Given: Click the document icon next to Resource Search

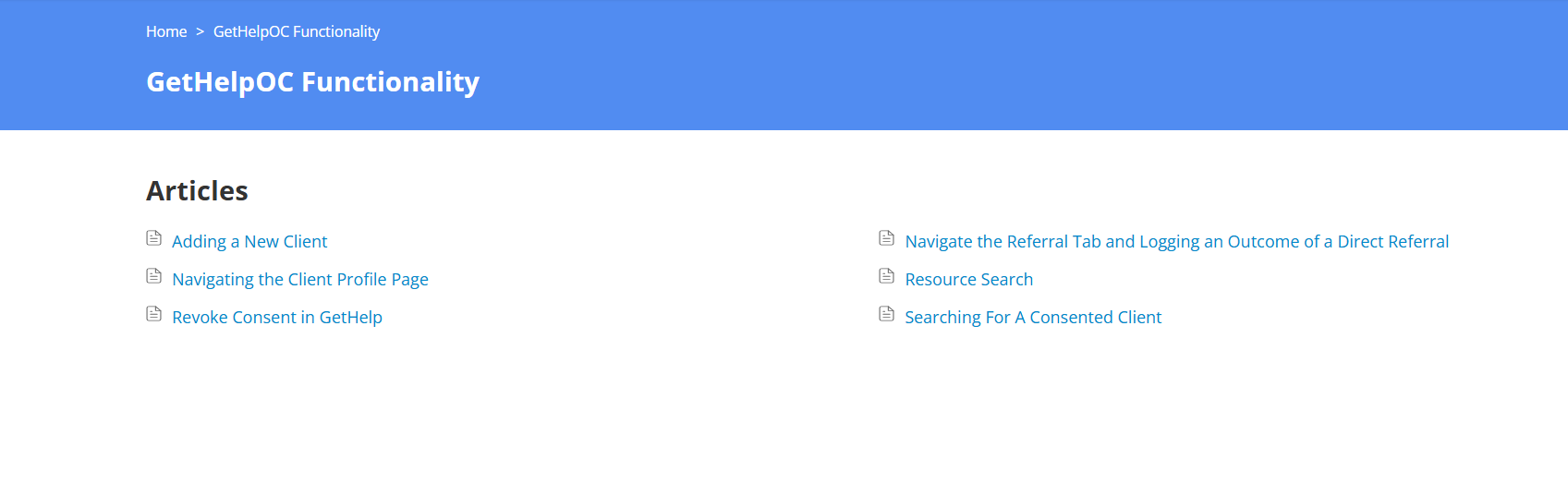Looking at the screenshot, I should click(886, 276).
